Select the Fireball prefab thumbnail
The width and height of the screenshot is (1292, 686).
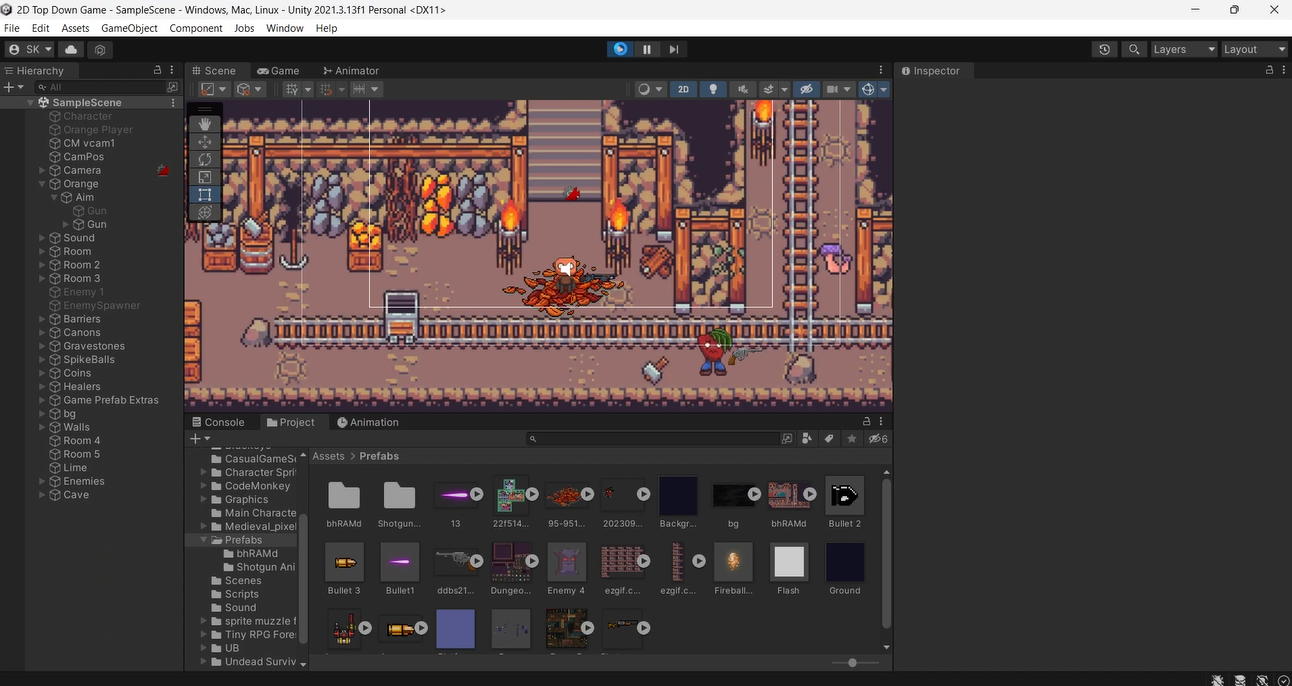pos(733,560)
